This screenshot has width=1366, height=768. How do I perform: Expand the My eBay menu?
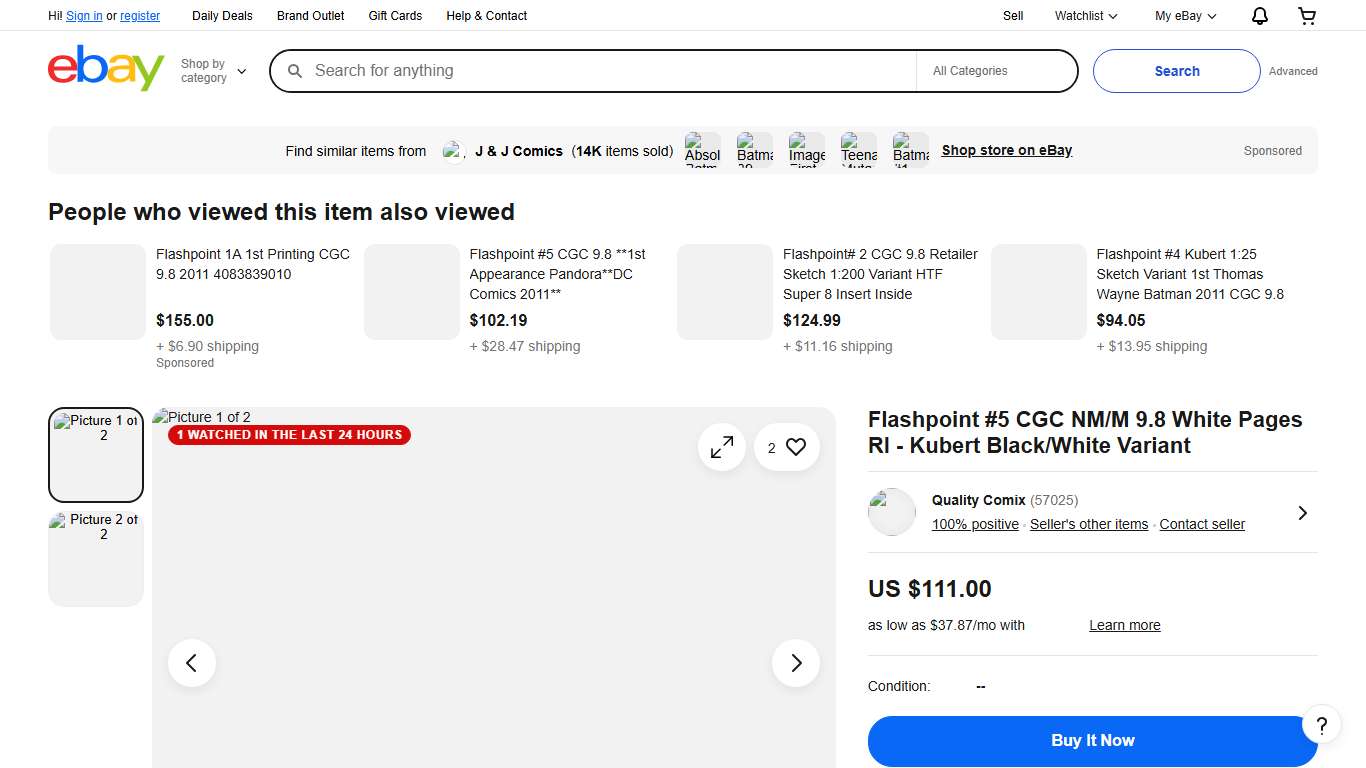(x=1185, y=16)
